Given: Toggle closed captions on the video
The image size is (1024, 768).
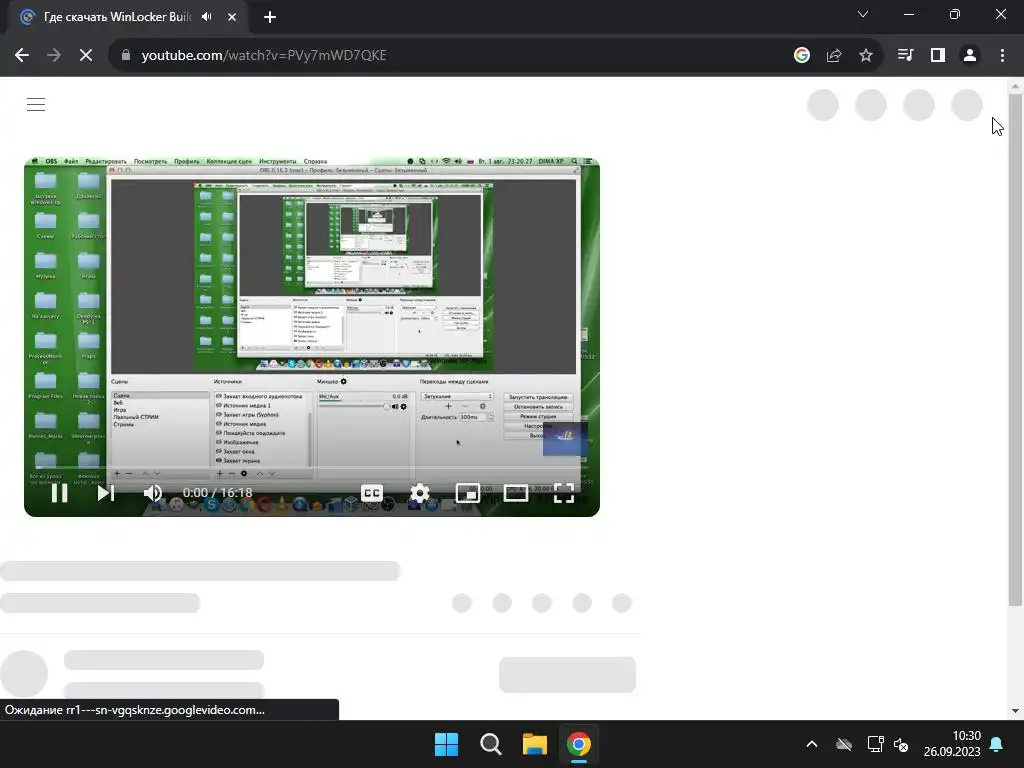Looking at the screenshot, I should (372, 493).
